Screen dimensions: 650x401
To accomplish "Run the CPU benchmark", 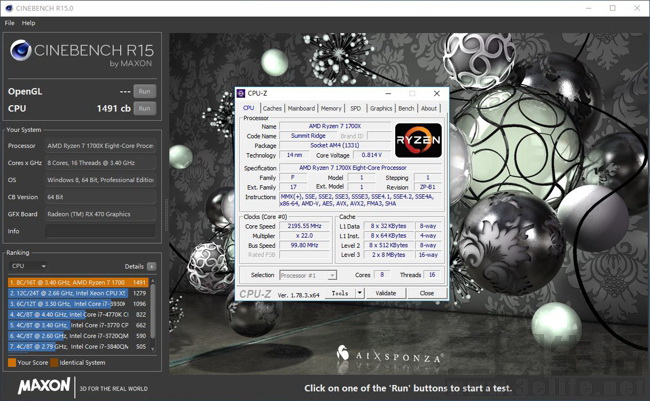I will click(144, 108).
